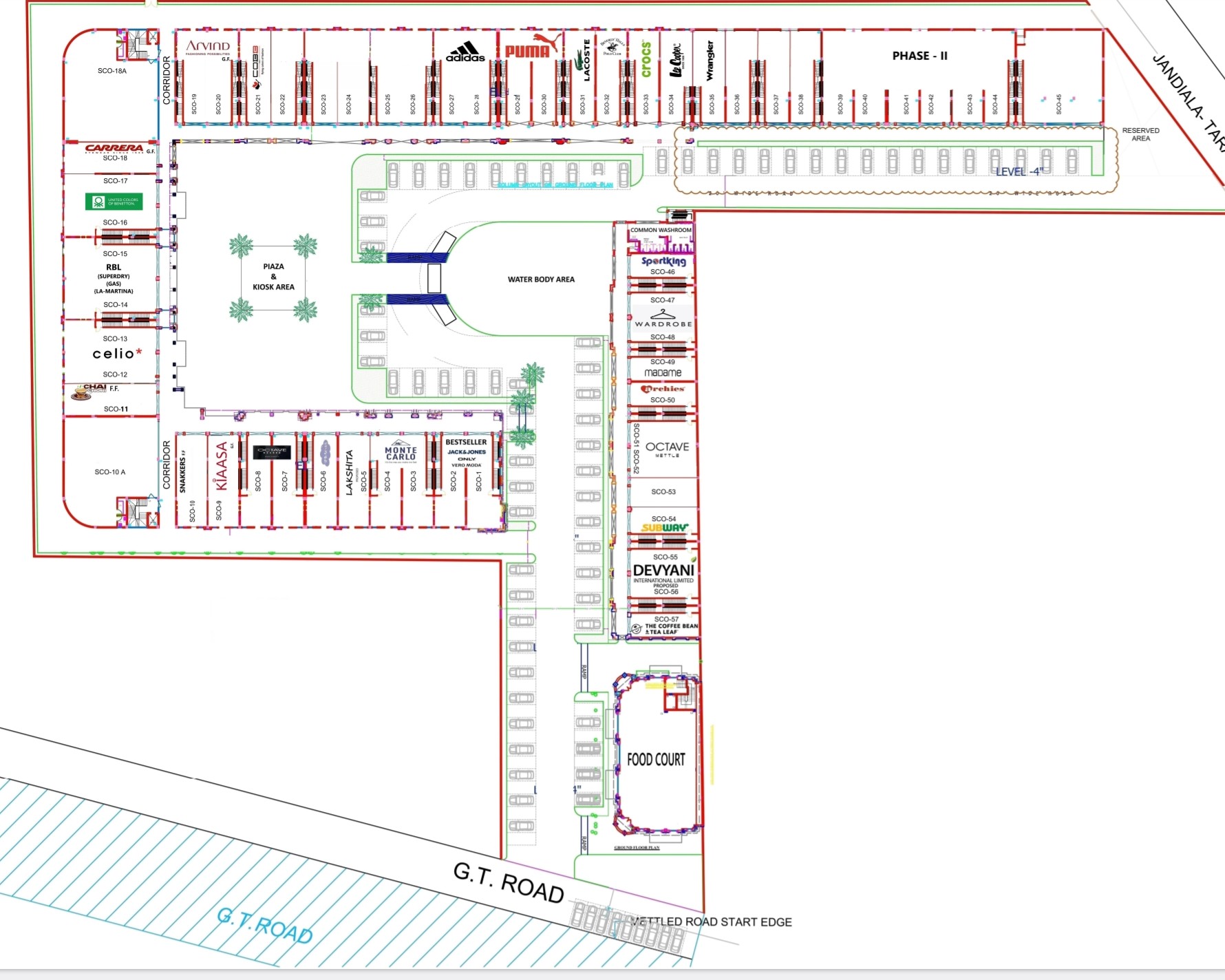Select the Monte Carlo logo
This screenshot has height=980, width=1225.
(x=401, y=451)
